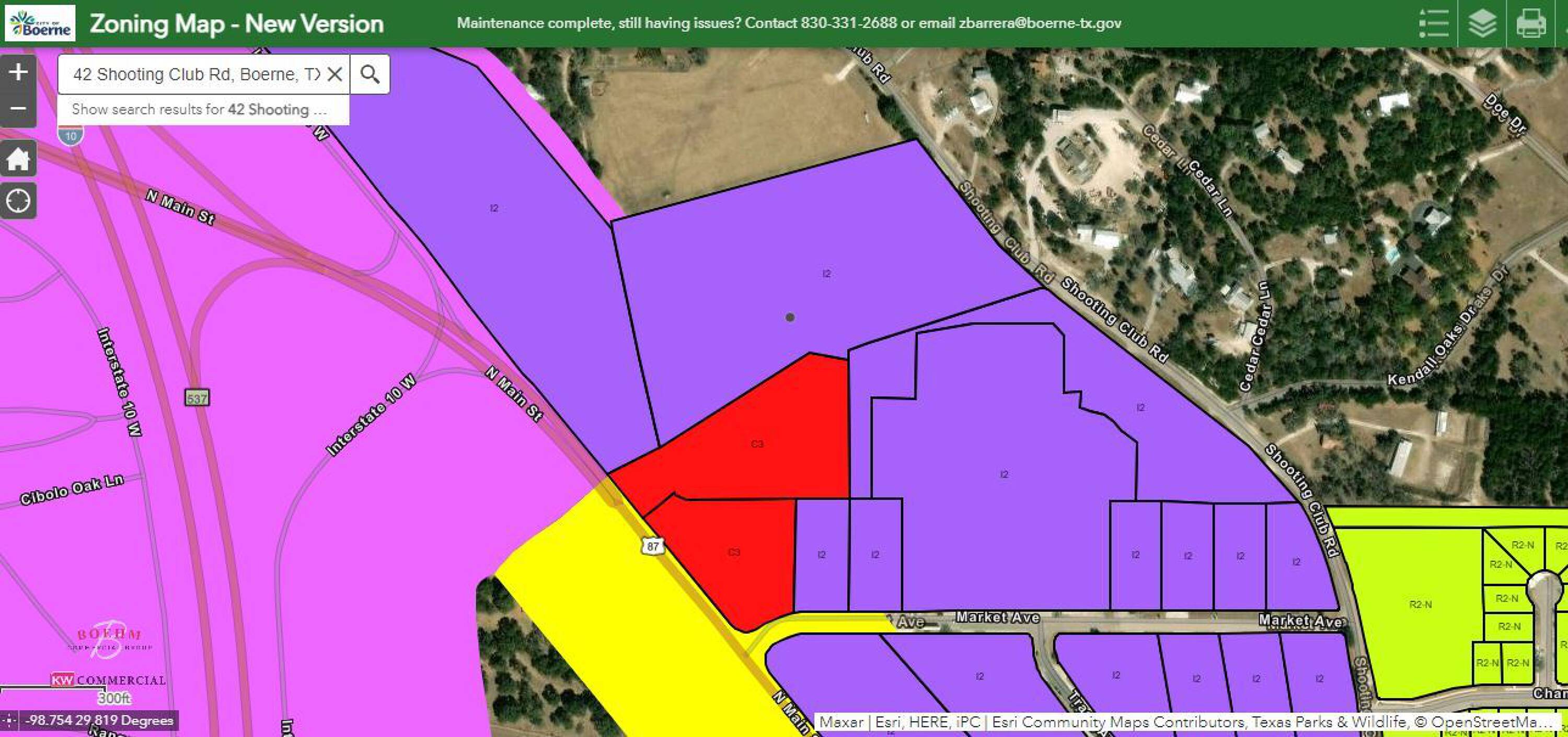
Task: Click the search magnifier button
Action: [x=370, y=74]
